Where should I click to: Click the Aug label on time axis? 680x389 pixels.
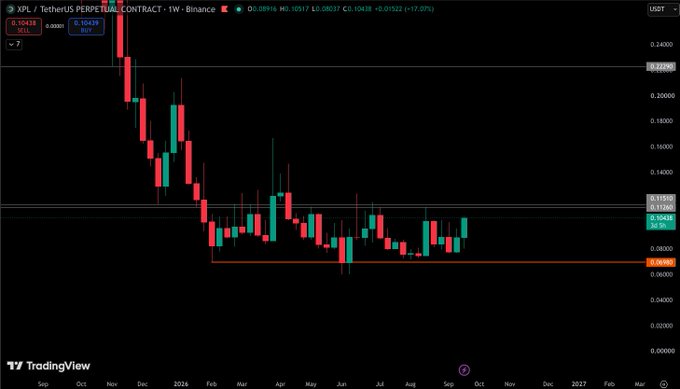click(x=410, y=384)
